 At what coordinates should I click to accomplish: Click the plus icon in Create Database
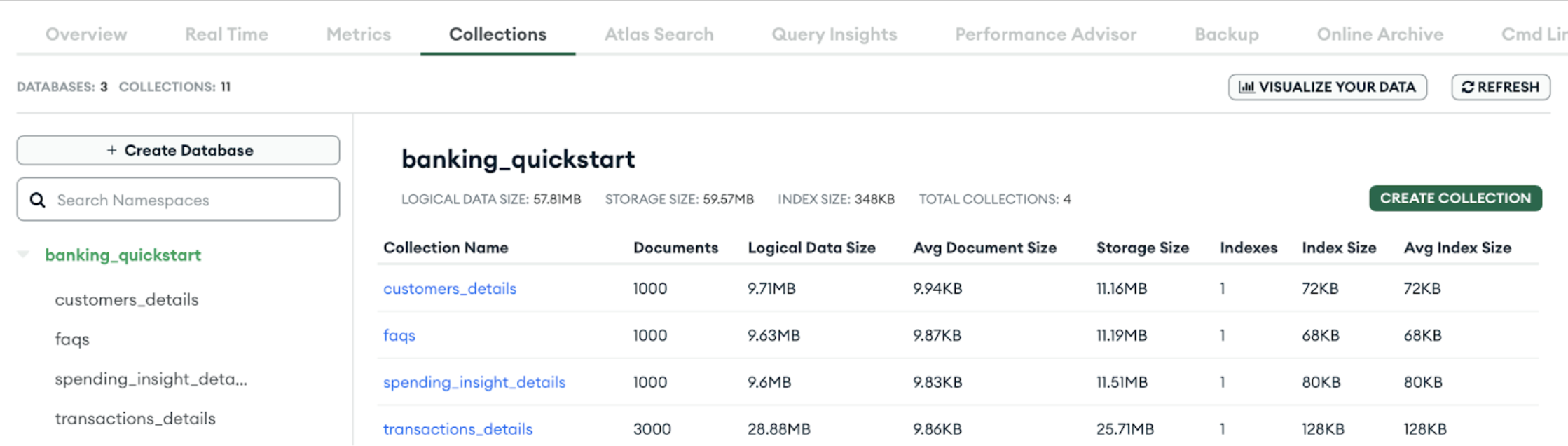tap(111, 150)
